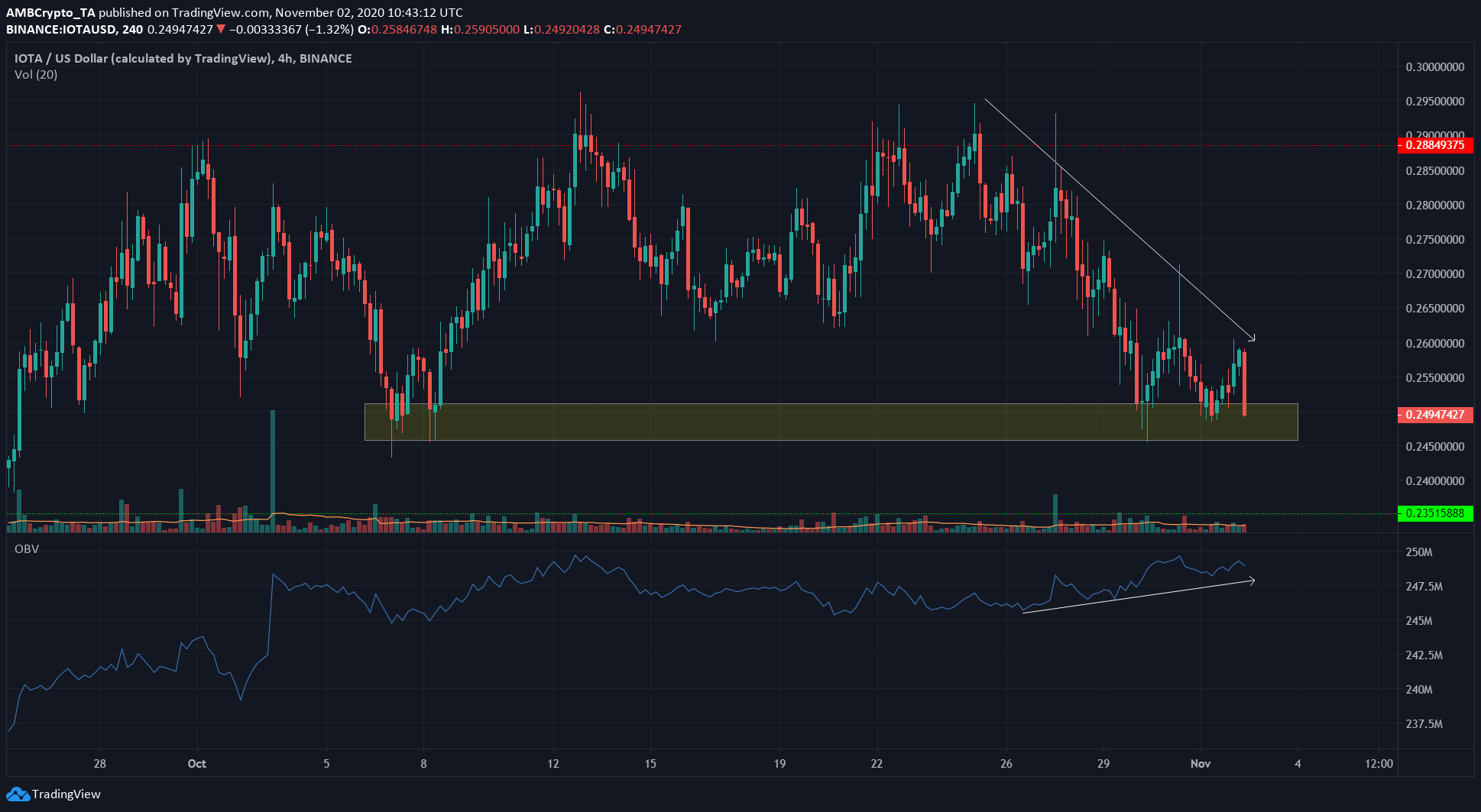Click the OBV indicator label
Viewport: 1481px width, 812px height.
(27, 549)
